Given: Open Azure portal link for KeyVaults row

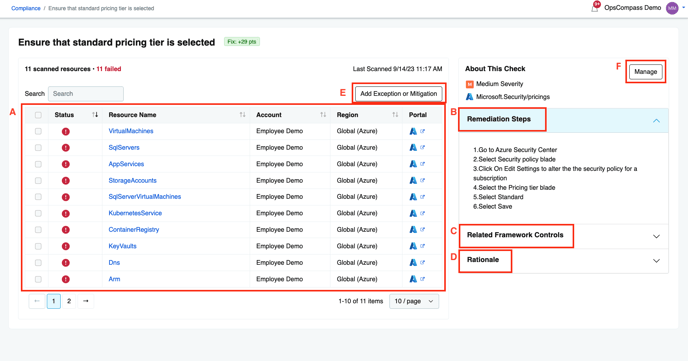Looking at the screenshot, I should click(x=422, y=246).
